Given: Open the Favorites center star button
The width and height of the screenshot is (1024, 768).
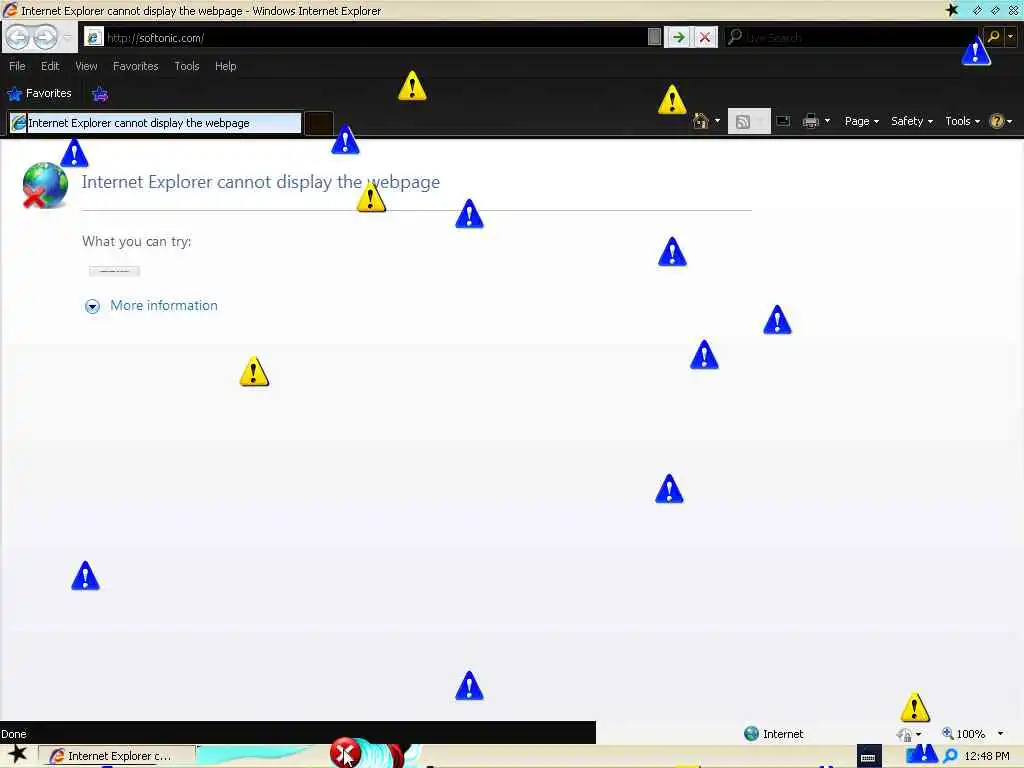Looking at the screenshot, I should 39,93.
